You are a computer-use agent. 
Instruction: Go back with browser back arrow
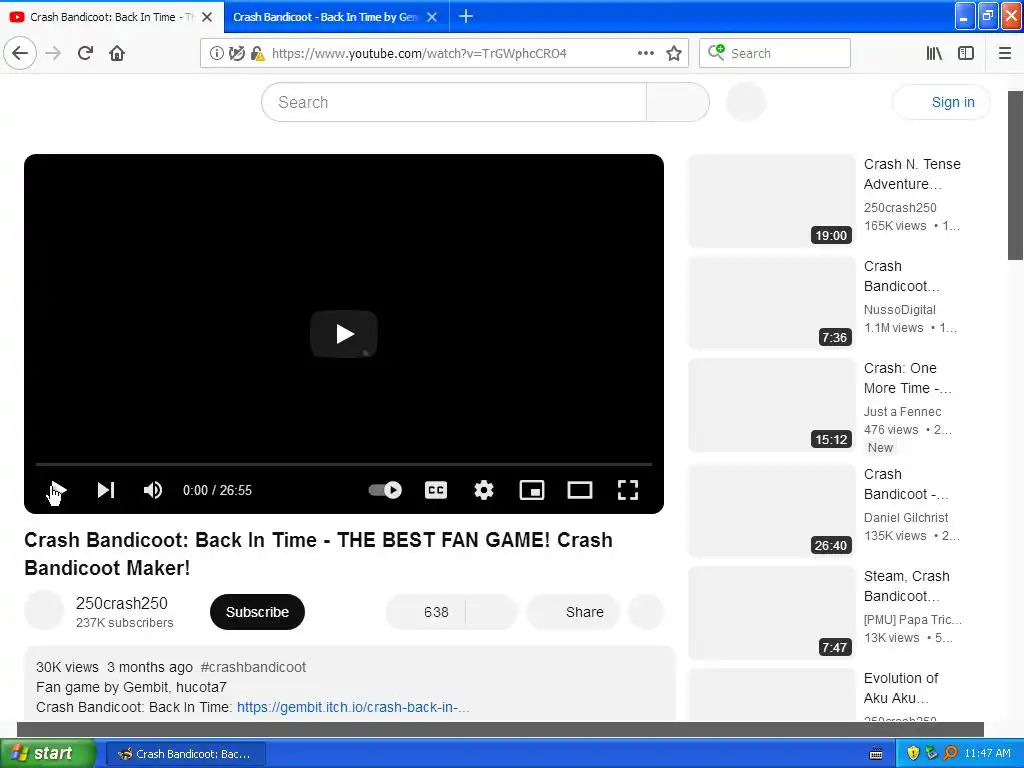(x=20, y=53)
